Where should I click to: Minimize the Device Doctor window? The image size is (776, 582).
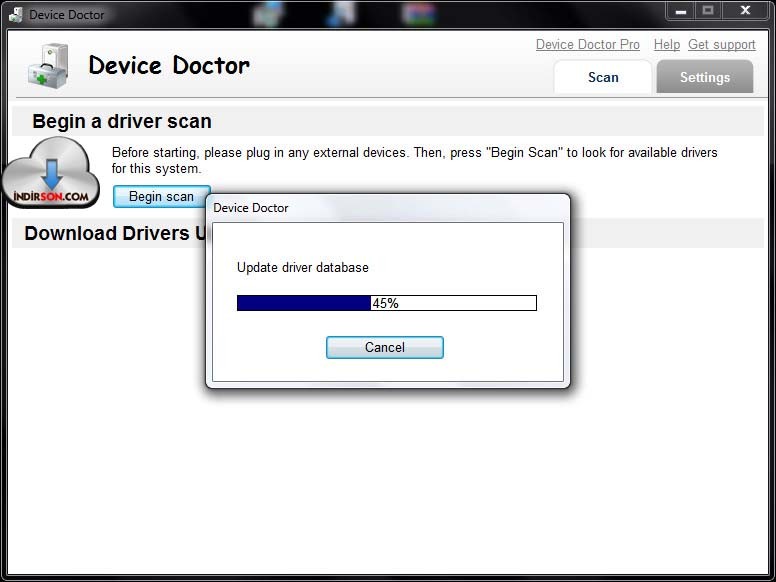click(681, 11)
